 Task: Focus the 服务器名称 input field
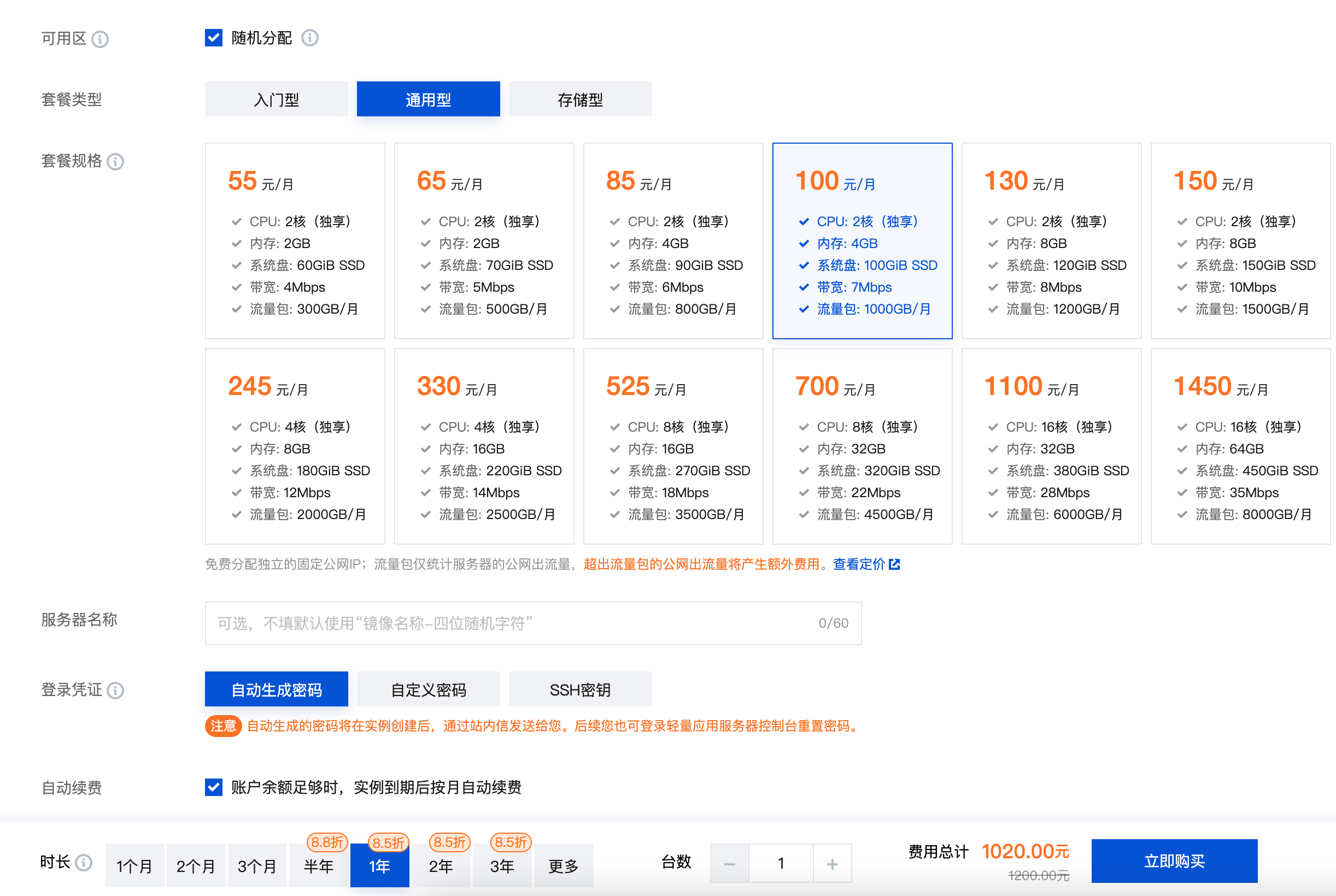534,623
